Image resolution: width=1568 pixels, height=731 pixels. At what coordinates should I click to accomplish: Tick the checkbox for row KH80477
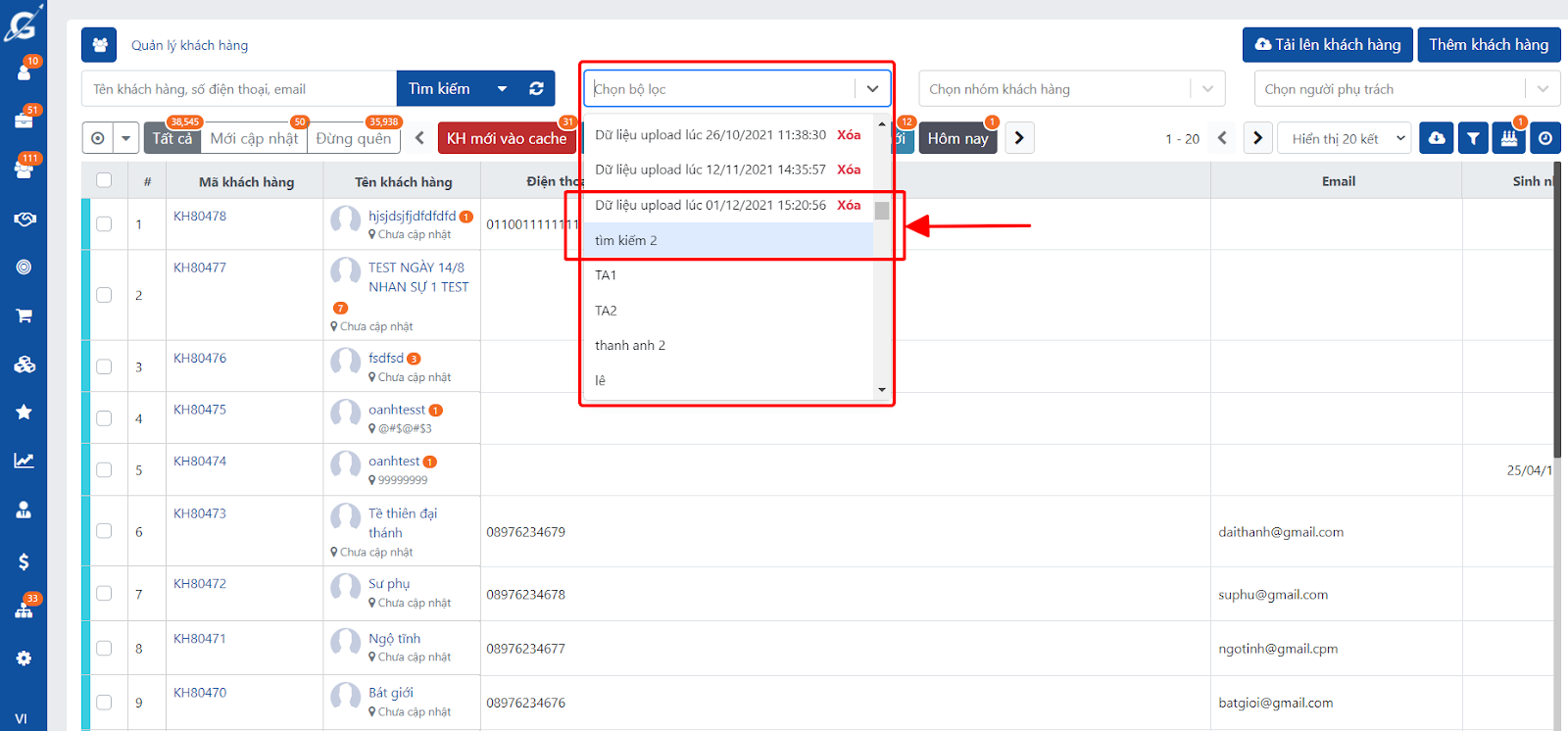[x=104, y=295]
